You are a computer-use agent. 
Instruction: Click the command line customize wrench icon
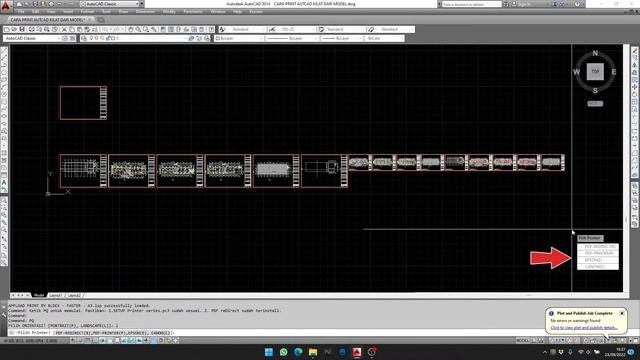click(4, 315)
